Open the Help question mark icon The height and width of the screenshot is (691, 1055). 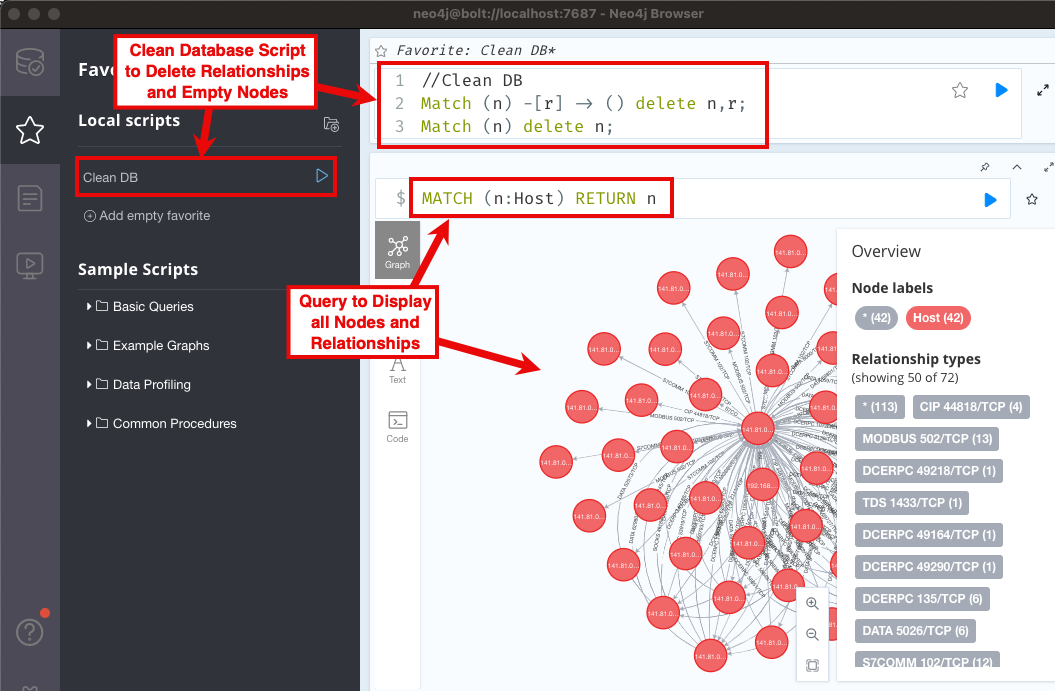(30, 632)
